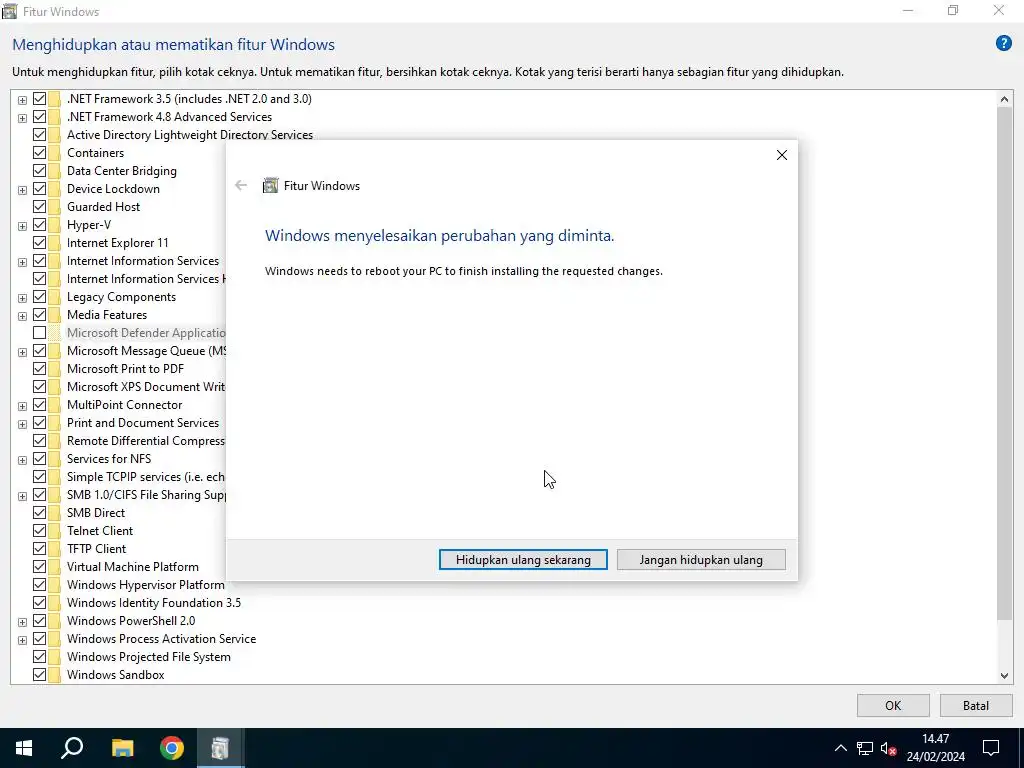Click the Start menu Windows logo
This screenshot has height=768, width=1024.
(24, 748)
